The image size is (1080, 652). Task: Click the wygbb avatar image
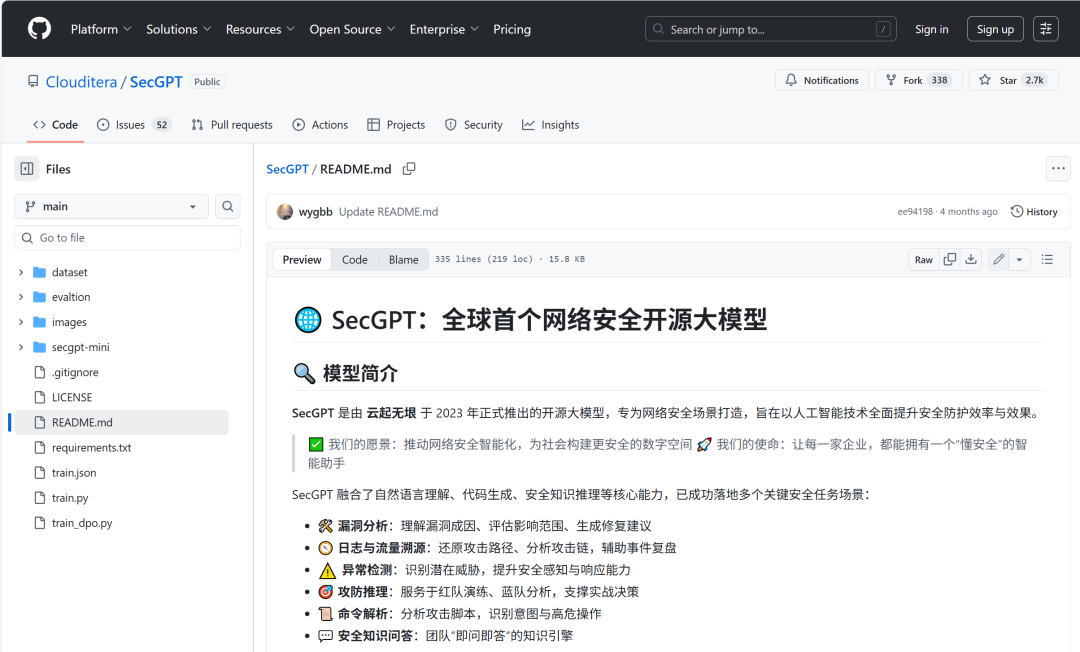tap(285, 212)
